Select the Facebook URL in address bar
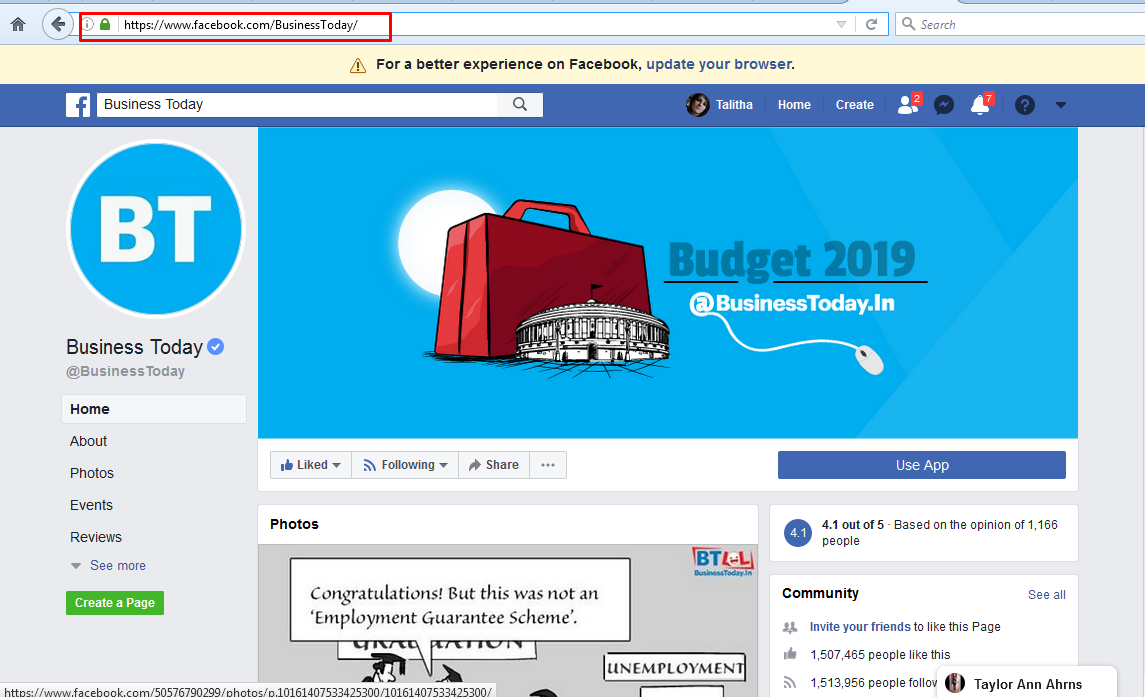1145x697 pixels. click(240, 25)
